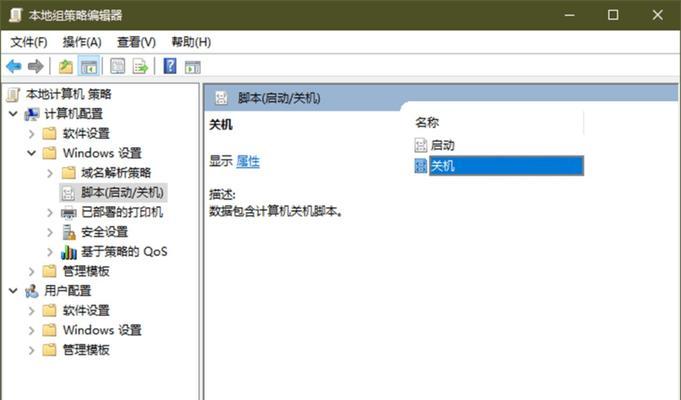This screenshot has height=400, width=681.
Task: Select 软件设置 under 用户配置
Action: point(86,311)
